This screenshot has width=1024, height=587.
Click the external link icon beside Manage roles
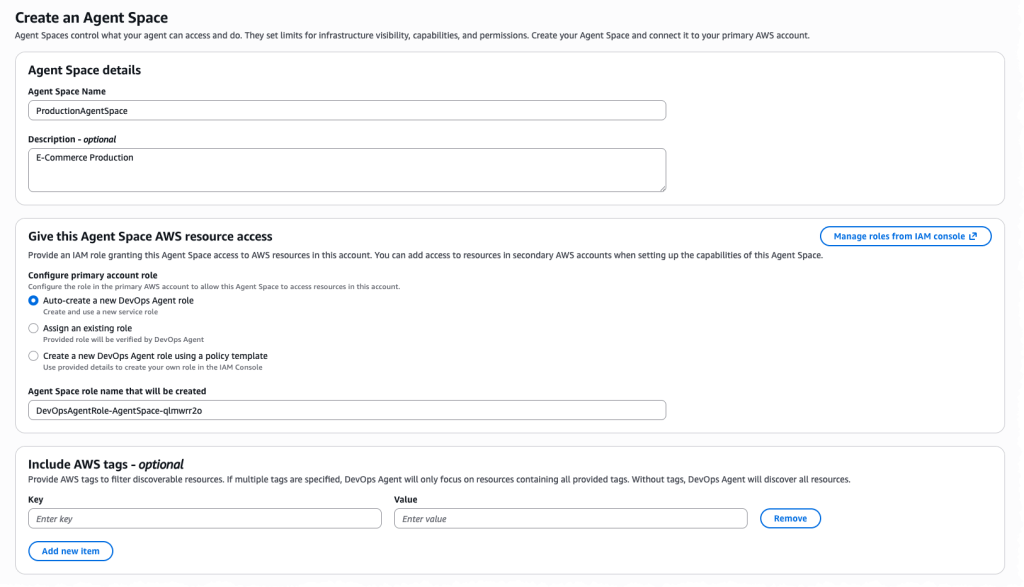[x=973, y=236]
